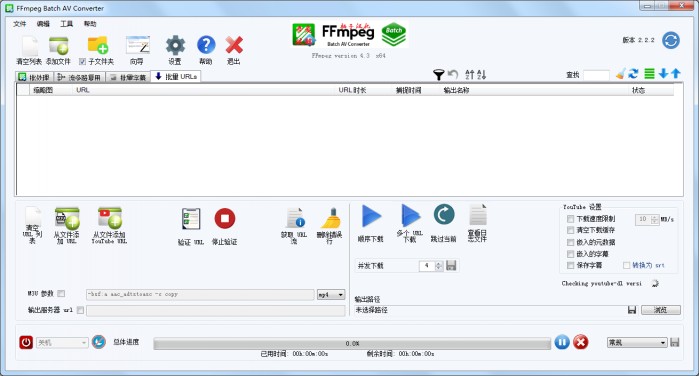Open the log file document icon
The image size is (699, 376).
pyautogui.click(x=477, y=215)
